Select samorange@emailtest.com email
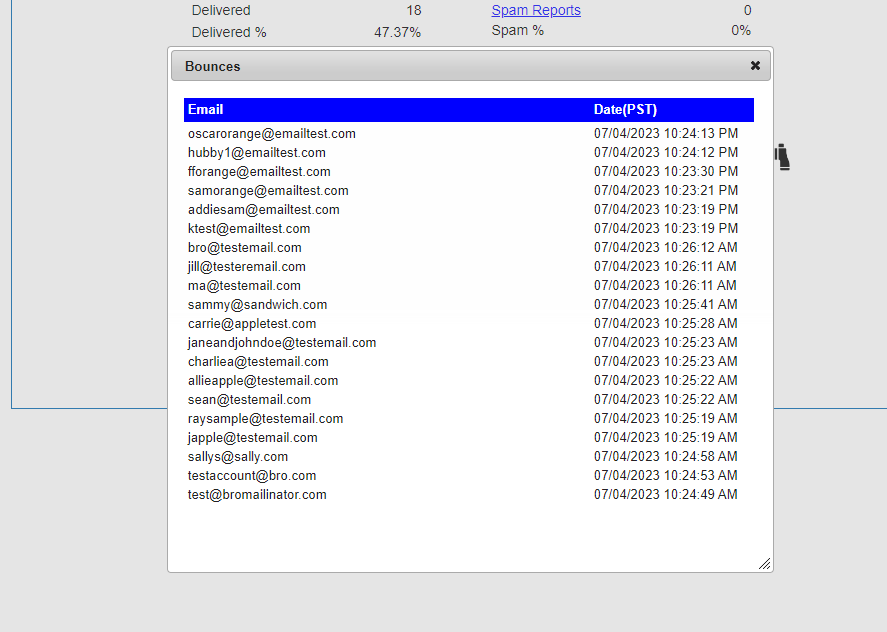Screen dimensions: 887x632 tap(268, 191)
